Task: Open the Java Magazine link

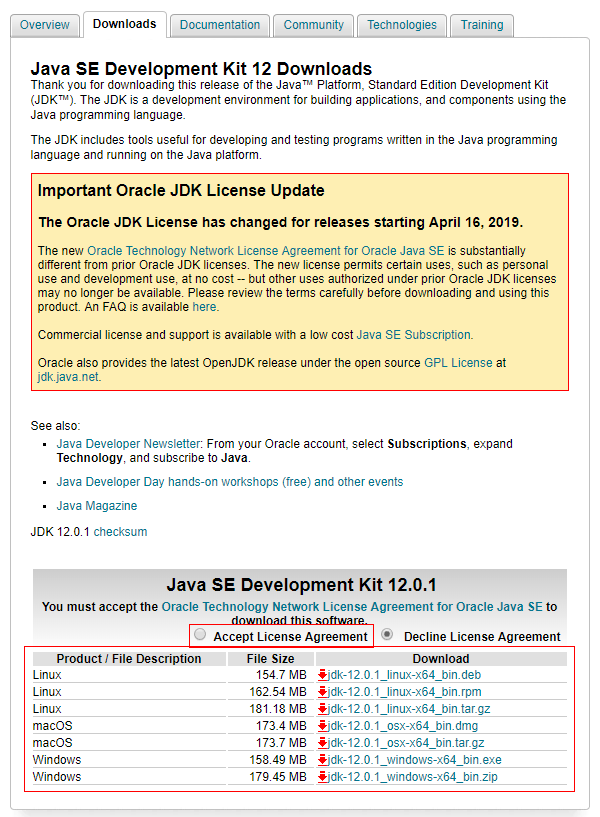Action: tap(97, 506)
